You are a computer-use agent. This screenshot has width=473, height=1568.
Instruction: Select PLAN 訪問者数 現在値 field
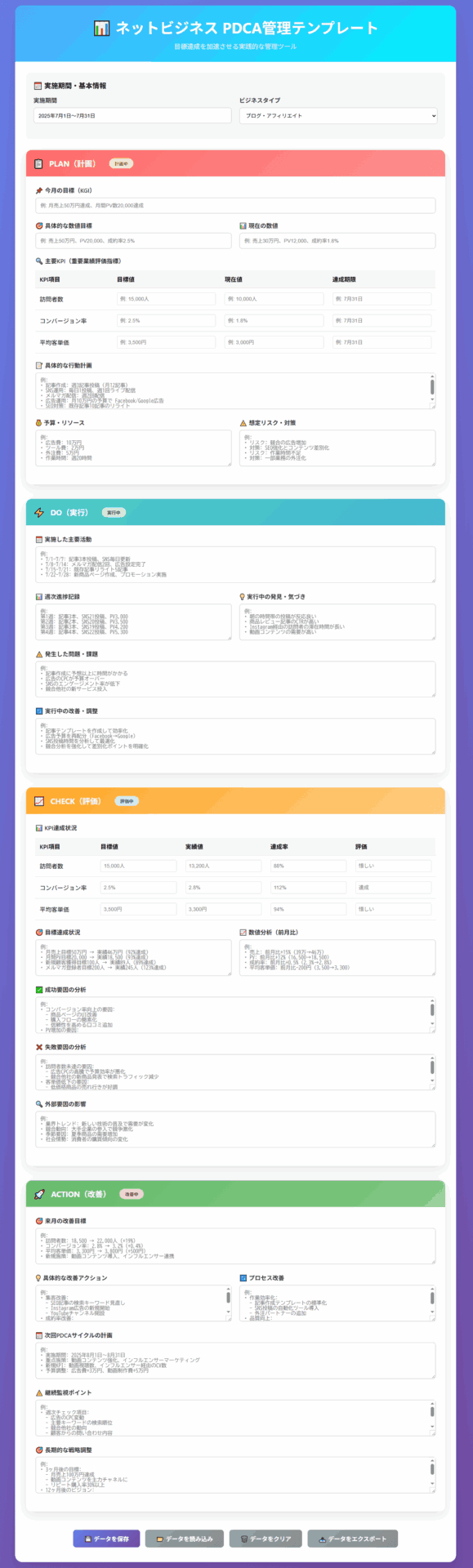[274, 299]
